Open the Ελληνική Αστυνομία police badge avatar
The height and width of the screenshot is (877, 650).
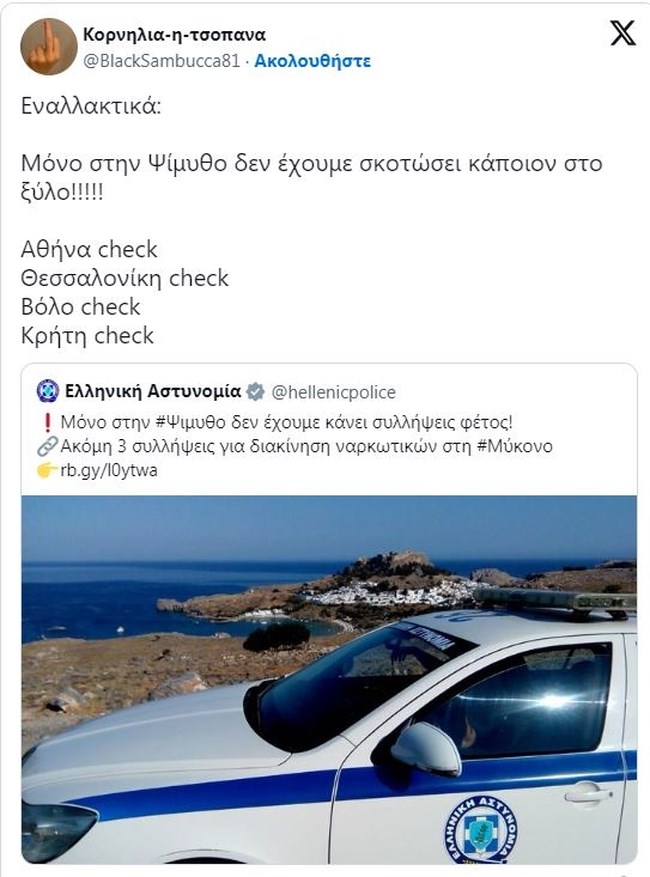(48, 390)
